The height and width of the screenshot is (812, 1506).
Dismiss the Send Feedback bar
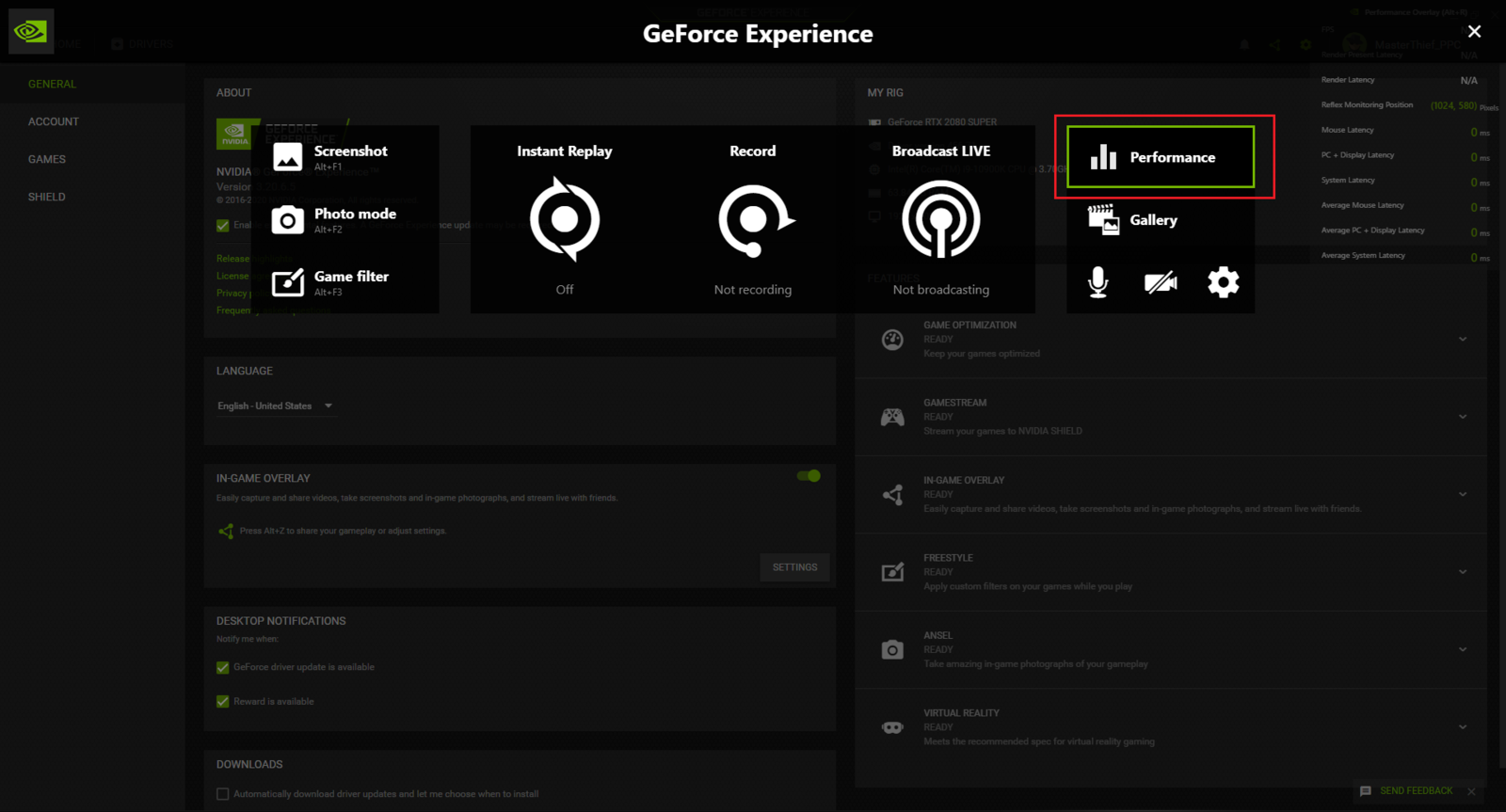click(1471, 791)
